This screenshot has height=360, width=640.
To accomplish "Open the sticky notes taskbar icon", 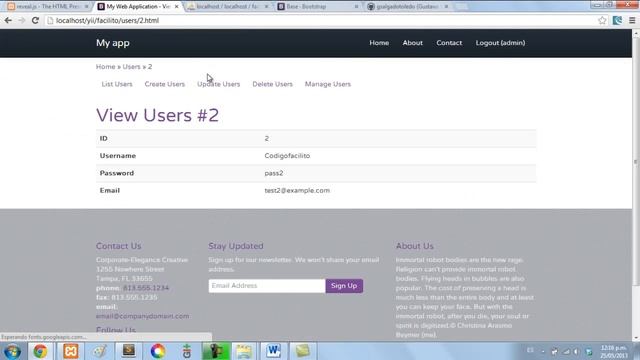I will coord(302,351).
